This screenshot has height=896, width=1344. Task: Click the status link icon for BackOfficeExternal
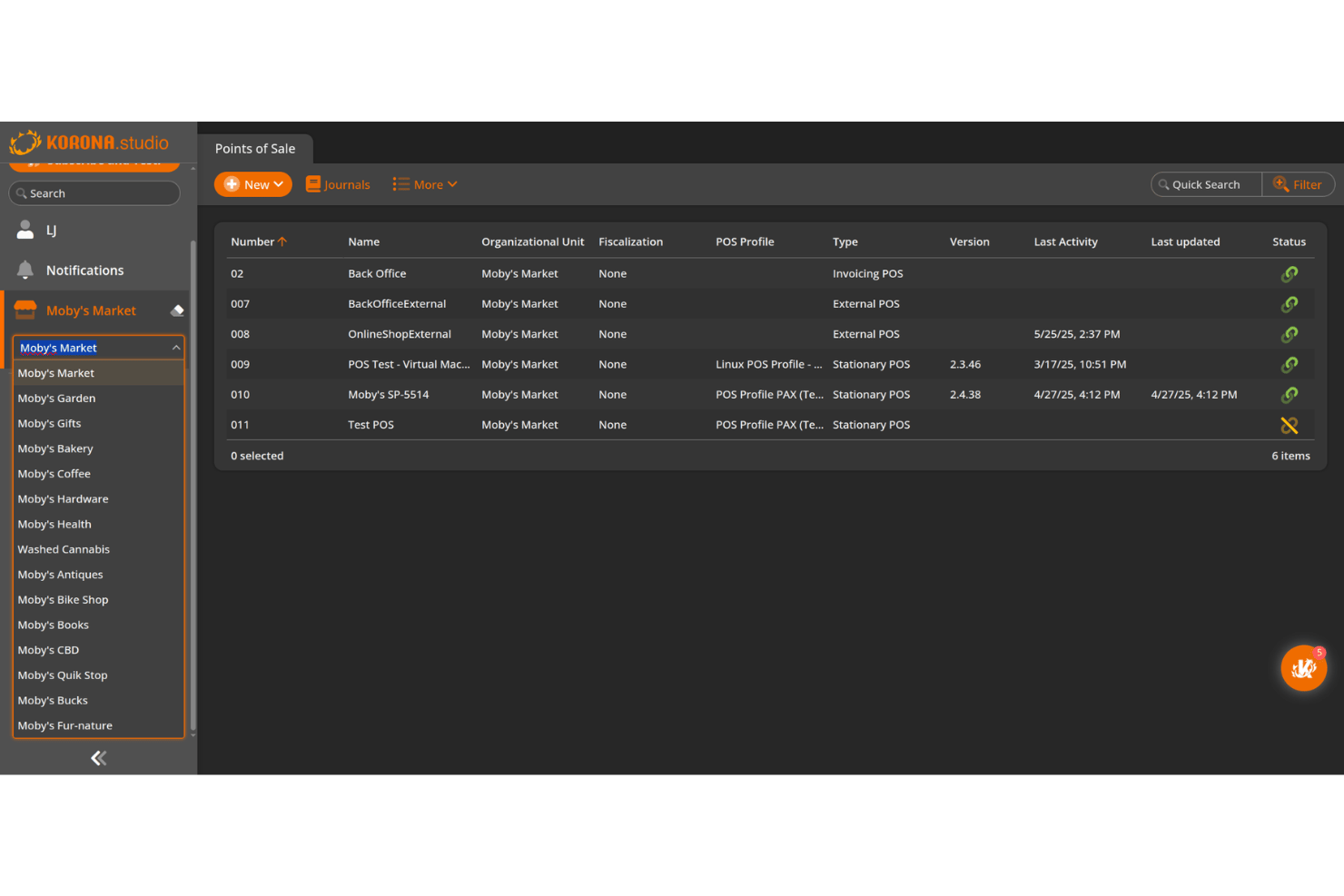click(1290, 304)
